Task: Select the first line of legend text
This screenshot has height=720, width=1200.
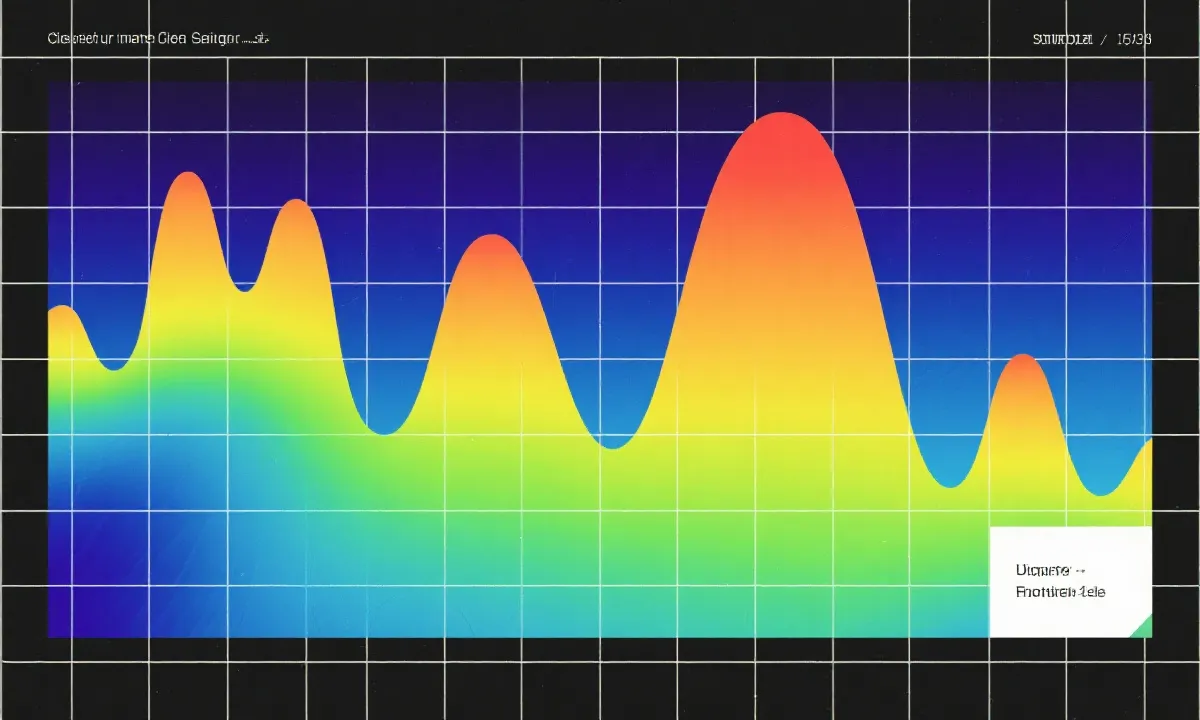Action: coord(1043,570)
